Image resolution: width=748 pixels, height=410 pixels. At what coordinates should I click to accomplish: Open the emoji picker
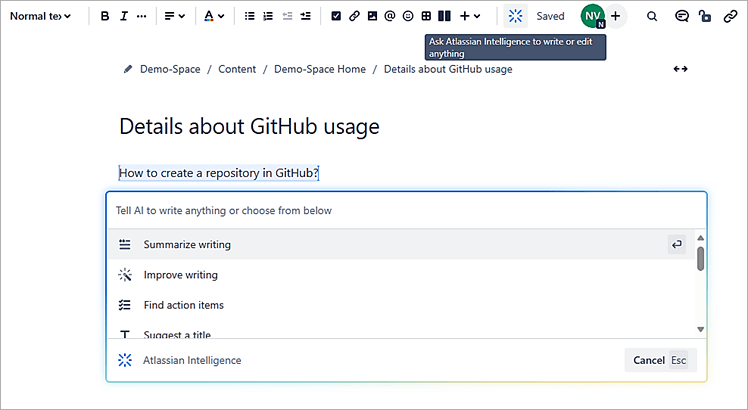pos(408,16)
